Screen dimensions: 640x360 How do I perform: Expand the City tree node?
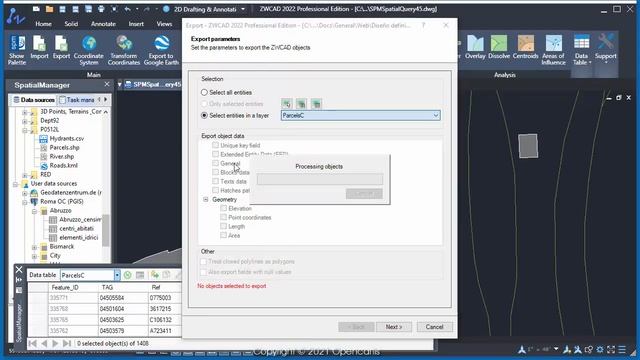click(x=34, y=256)
